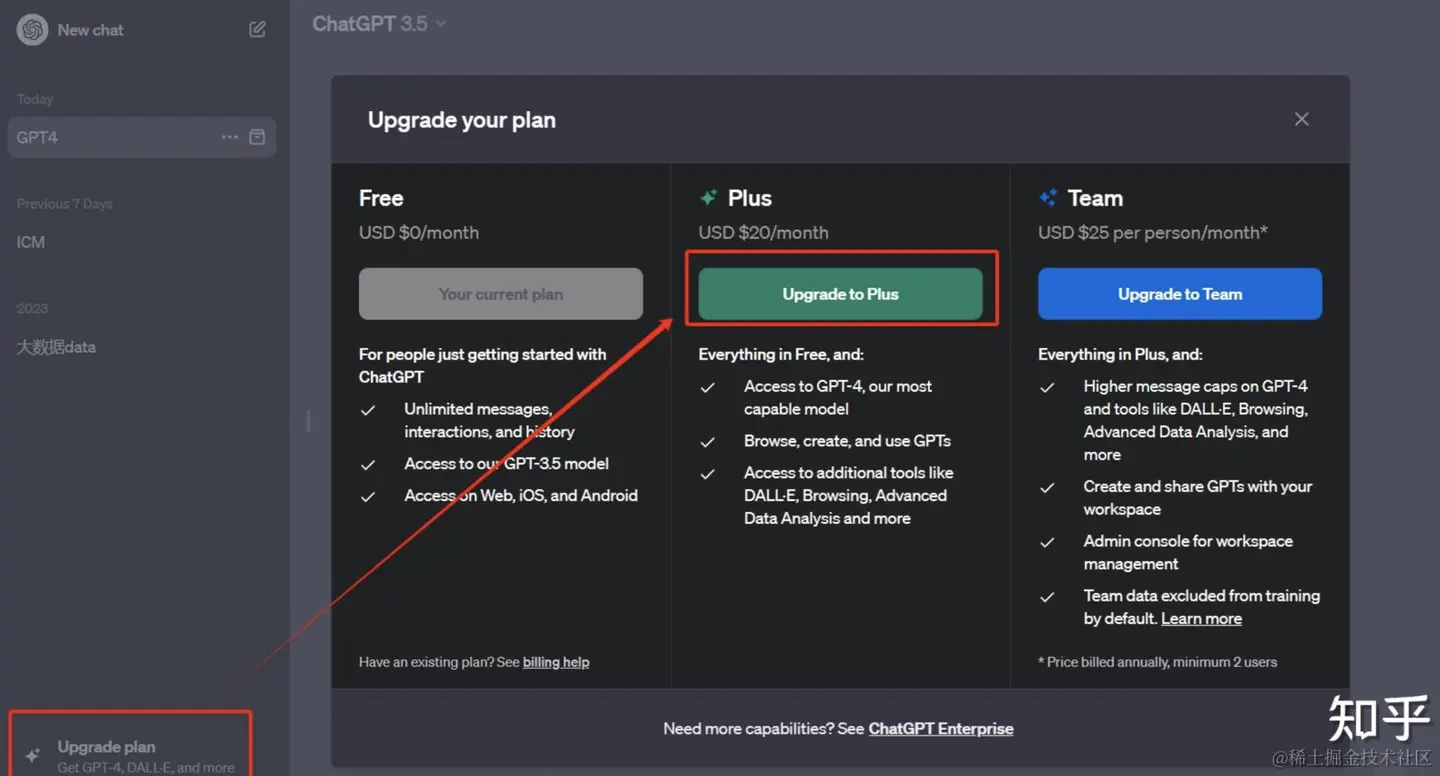Click checkmark beside 'Unlimited messages' feature

368,410
